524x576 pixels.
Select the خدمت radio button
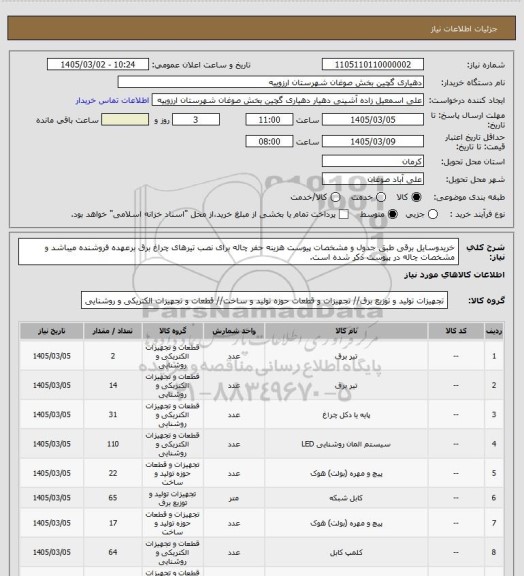(x=381, y=197)
